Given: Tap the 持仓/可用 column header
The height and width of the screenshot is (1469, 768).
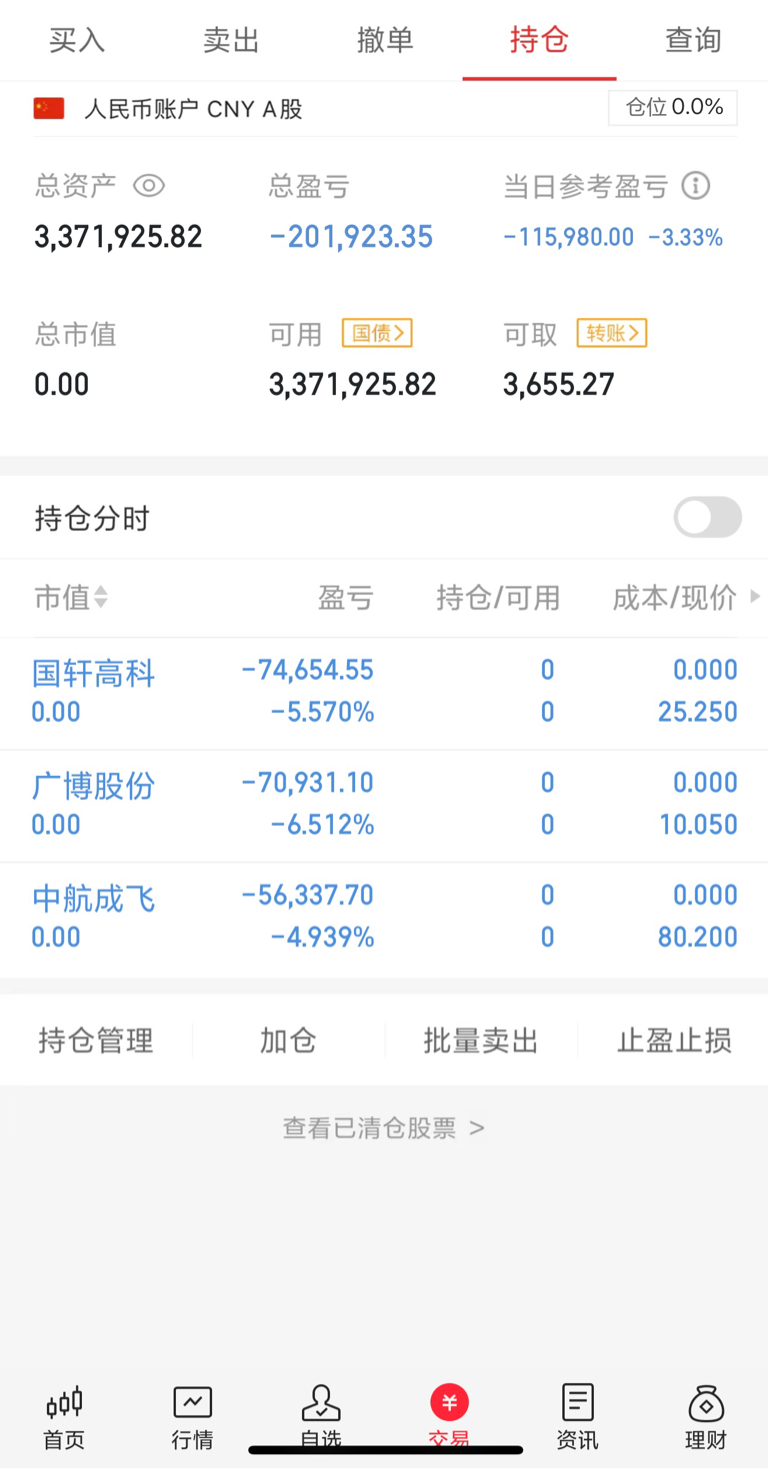Looking at the screenshot, I should 498,598.
